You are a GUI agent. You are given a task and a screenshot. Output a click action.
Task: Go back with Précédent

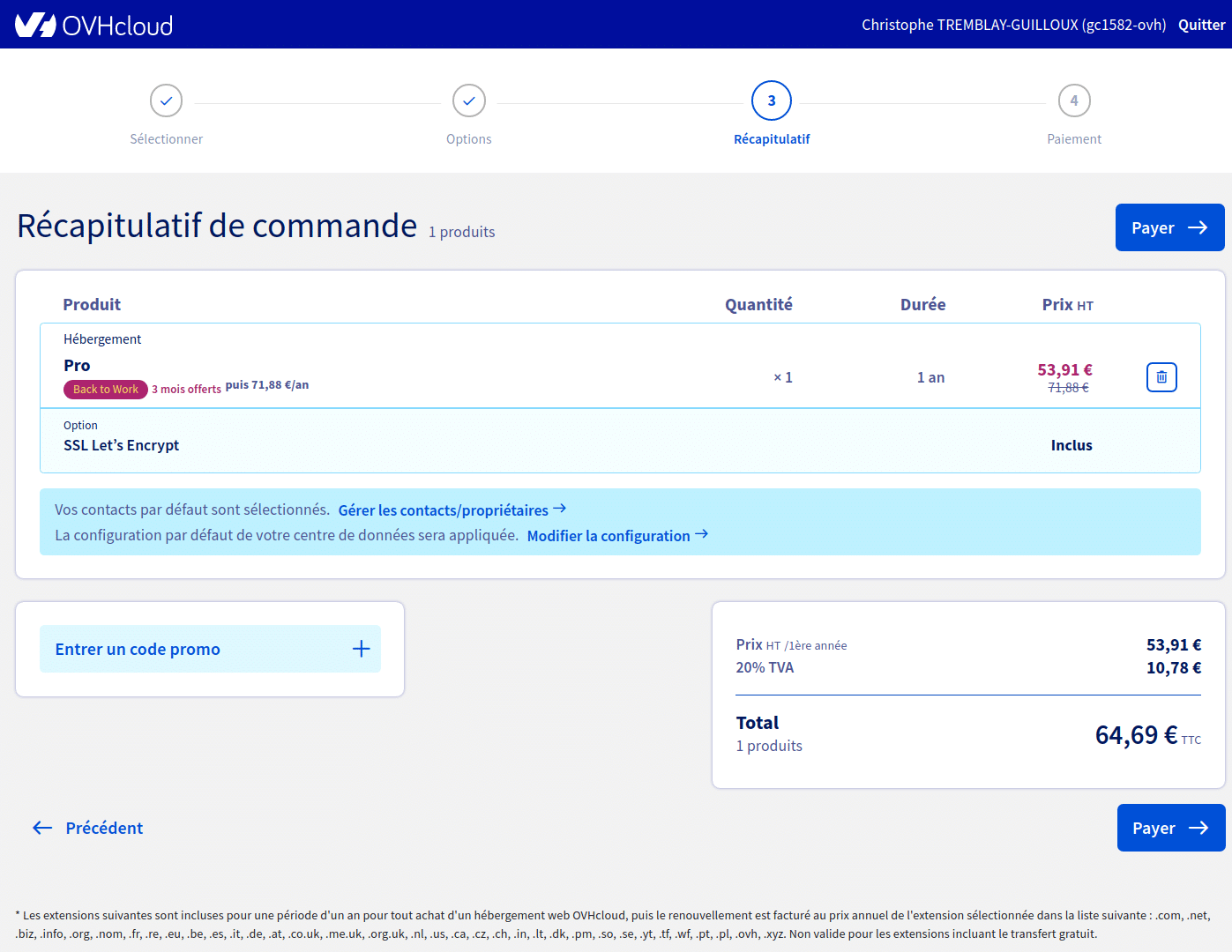(x=88, y=828)
